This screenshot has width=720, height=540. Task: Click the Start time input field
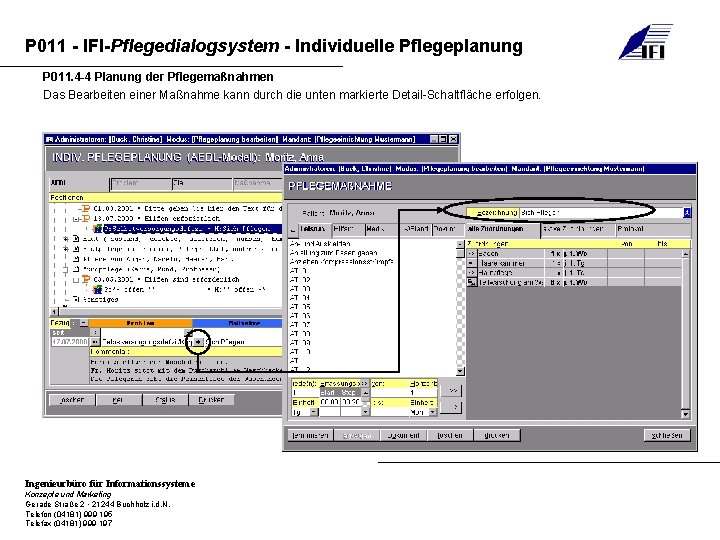click(330, 402)
